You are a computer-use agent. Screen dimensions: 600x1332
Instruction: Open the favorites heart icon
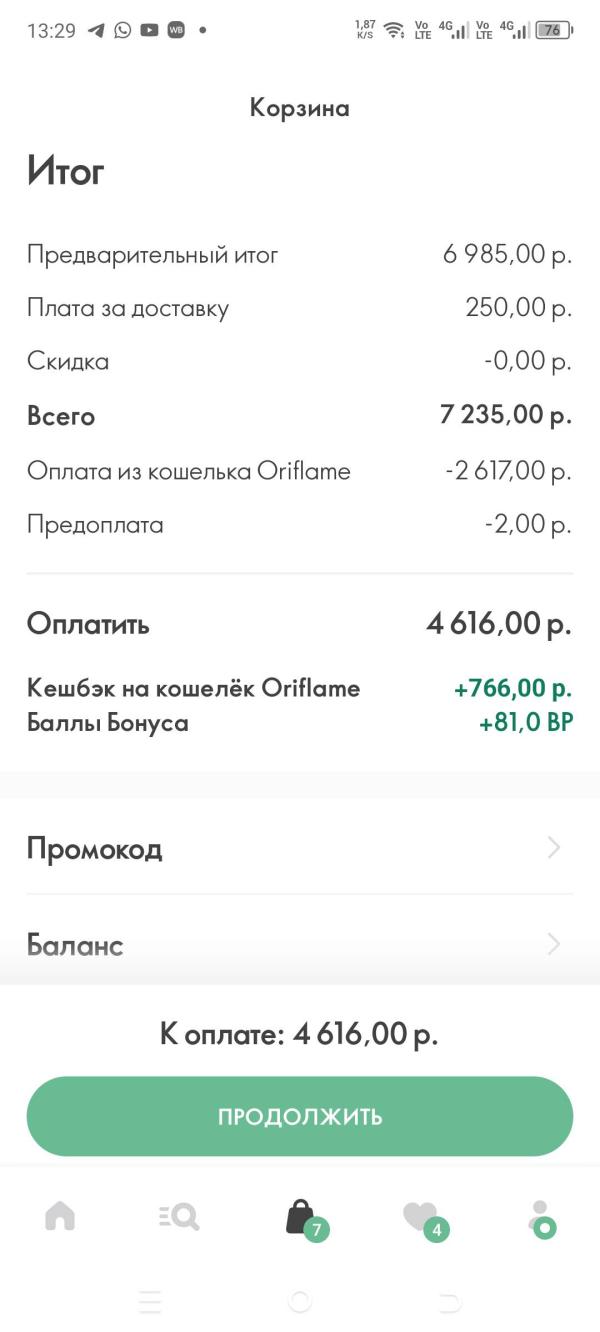[420, 1216]
